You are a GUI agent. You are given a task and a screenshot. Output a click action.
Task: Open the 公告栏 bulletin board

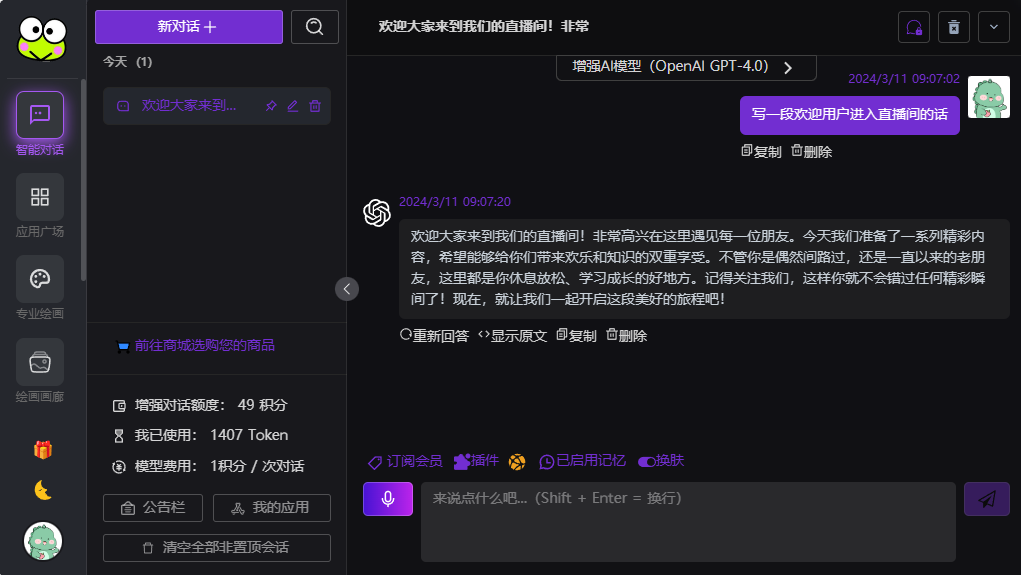(x=153, y=508)
